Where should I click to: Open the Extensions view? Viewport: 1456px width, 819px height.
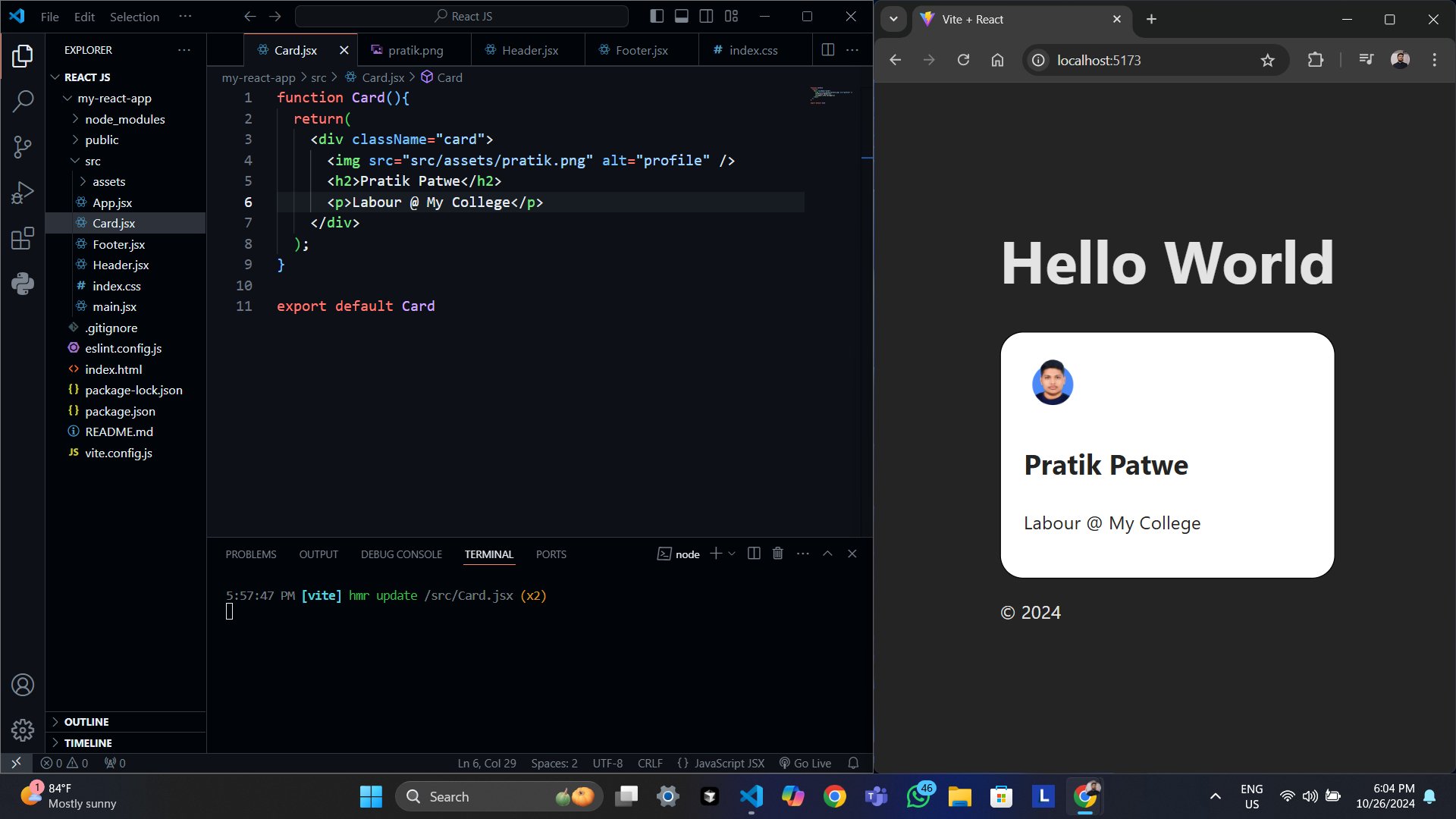23,238
